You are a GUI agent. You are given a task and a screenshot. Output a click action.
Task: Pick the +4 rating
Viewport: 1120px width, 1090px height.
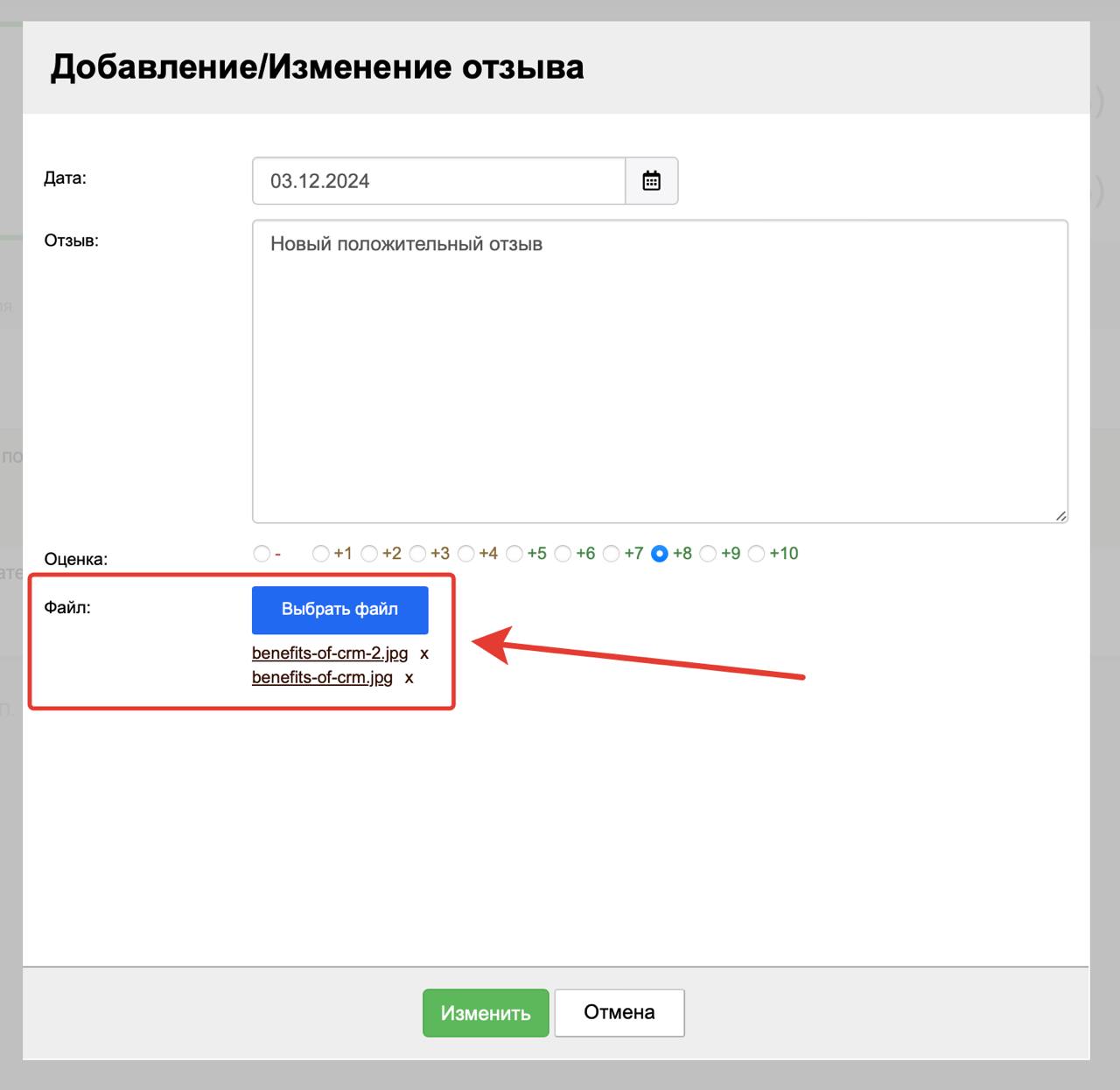466,554
